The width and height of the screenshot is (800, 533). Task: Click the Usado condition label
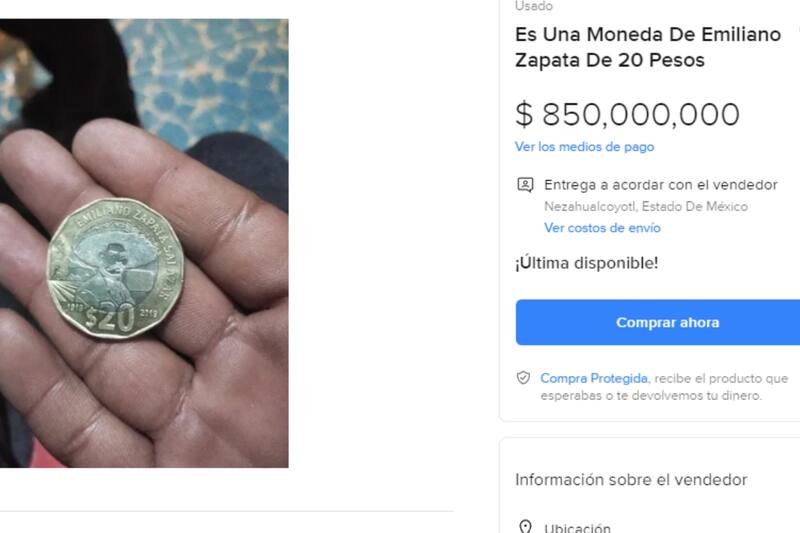click(x=534, y=6)
